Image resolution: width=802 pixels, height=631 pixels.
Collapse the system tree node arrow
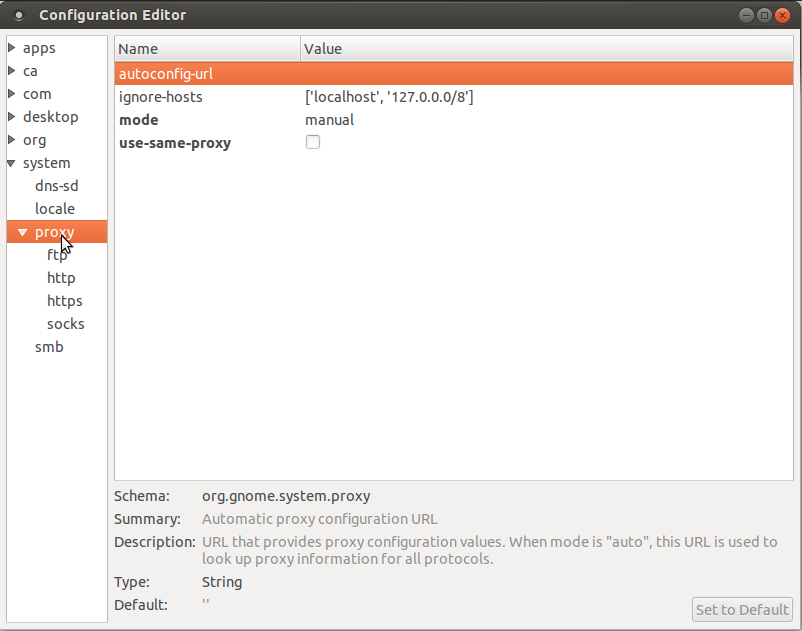point(11,163)
